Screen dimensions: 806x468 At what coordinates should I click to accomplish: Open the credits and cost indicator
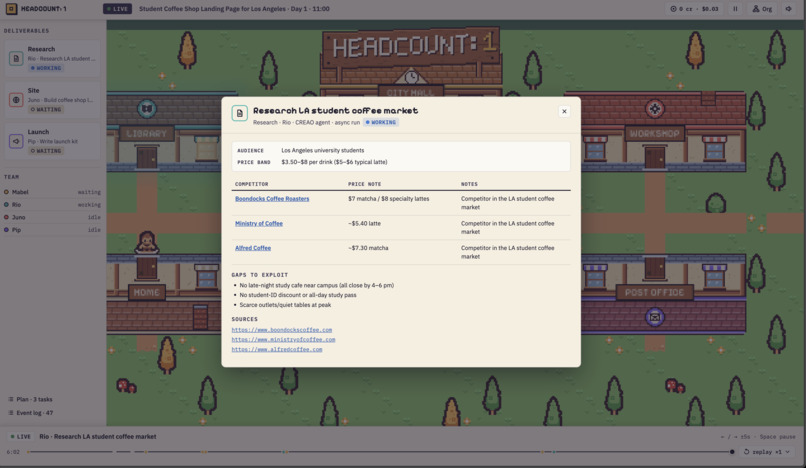coord(694,9)
